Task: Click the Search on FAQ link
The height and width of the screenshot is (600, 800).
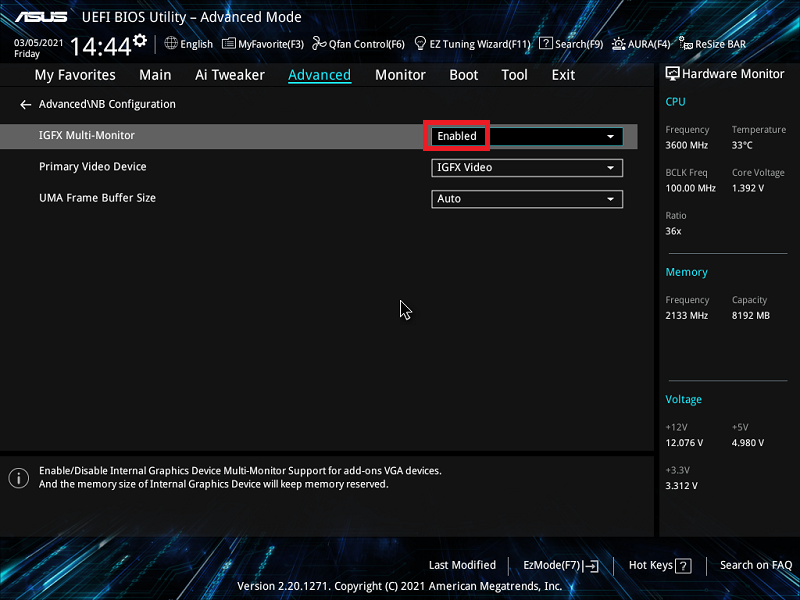Action: 755,565
